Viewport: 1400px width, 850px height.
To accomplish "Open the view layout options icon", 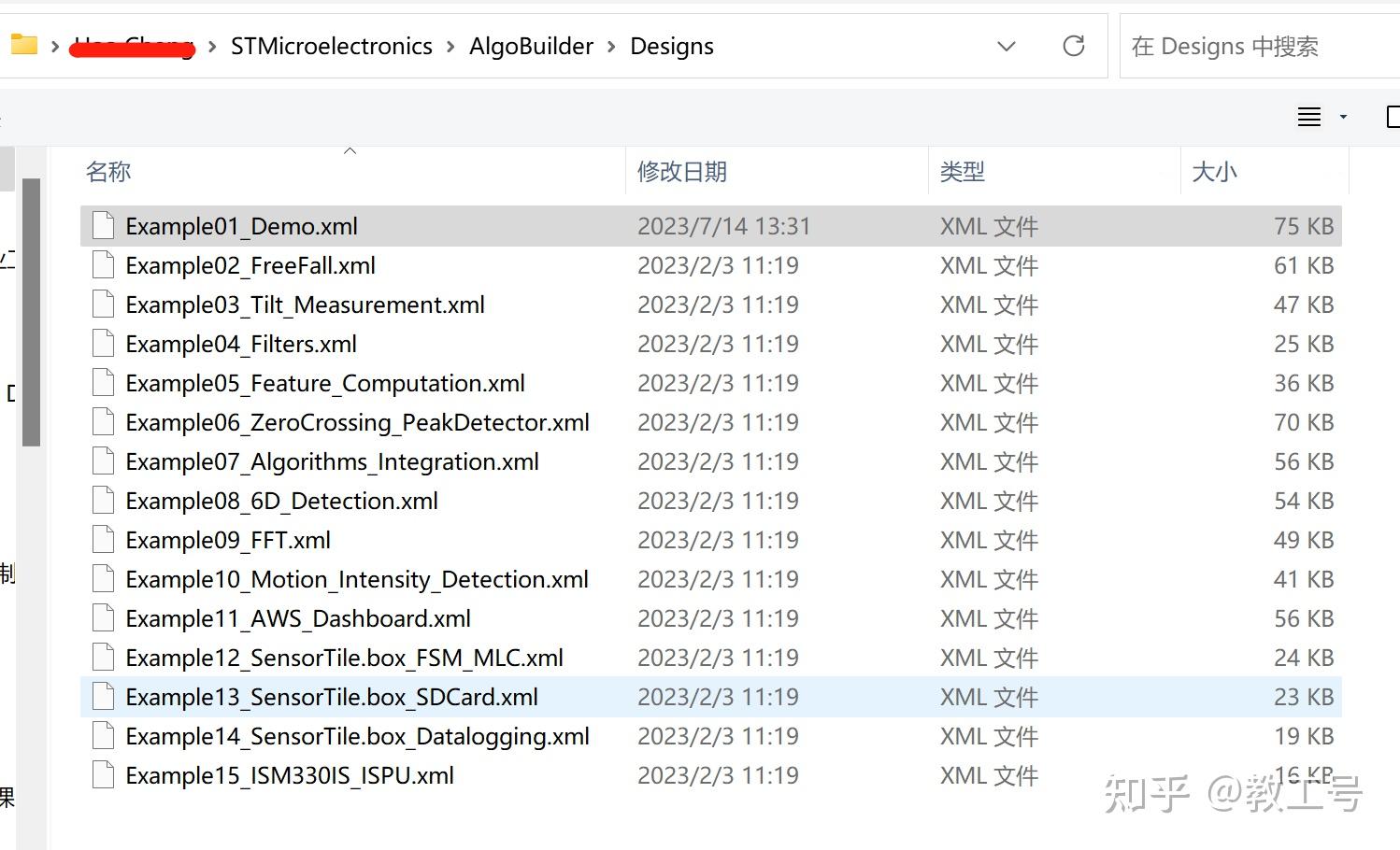I will (1308, 117).
